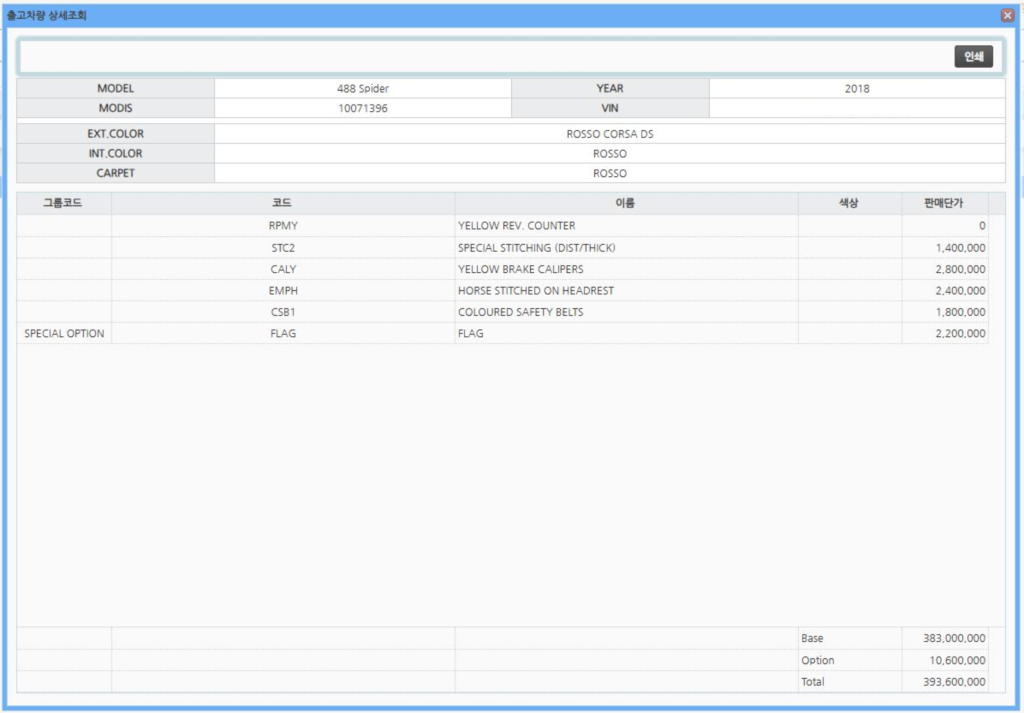Screen dimensions: 1024x713
Task: Click the EXT.COLOR field label
Action: (116, 134)
